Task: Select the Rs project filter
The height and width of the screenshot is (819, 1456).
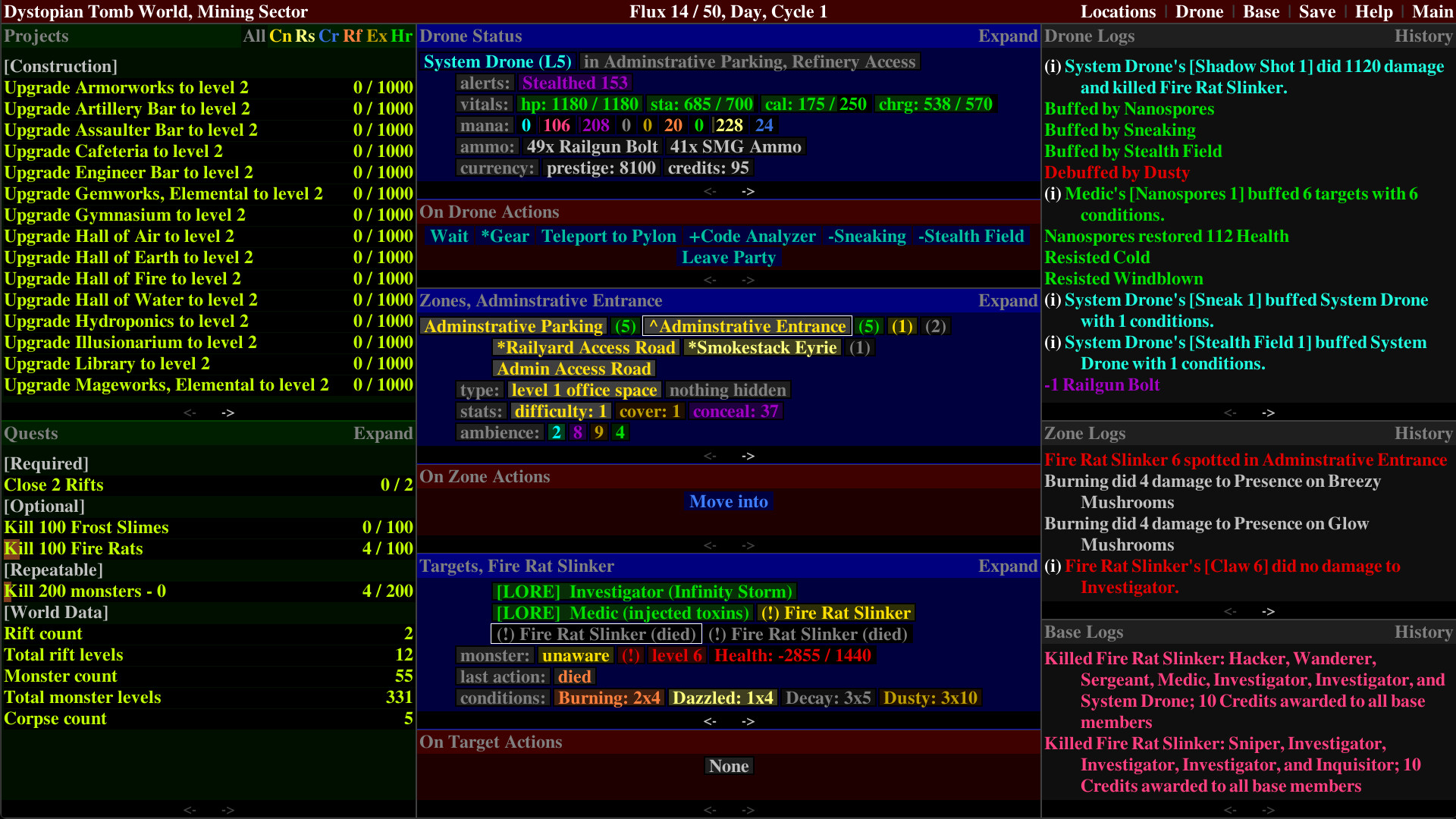Action: [305, 36]
